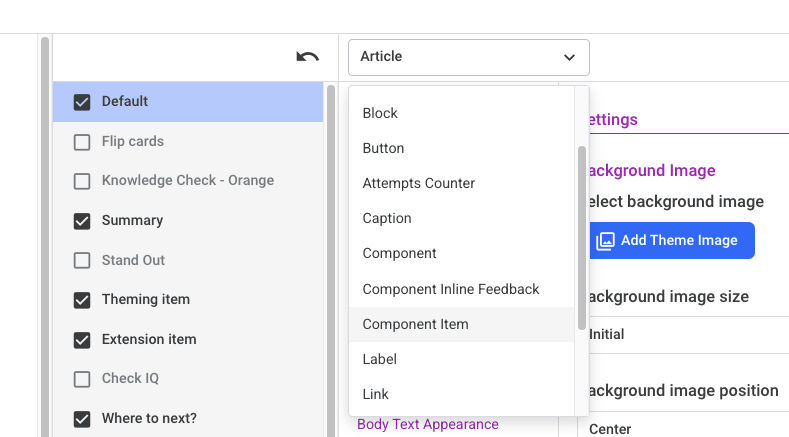Select the Caption option

click(x=461, y=218)
